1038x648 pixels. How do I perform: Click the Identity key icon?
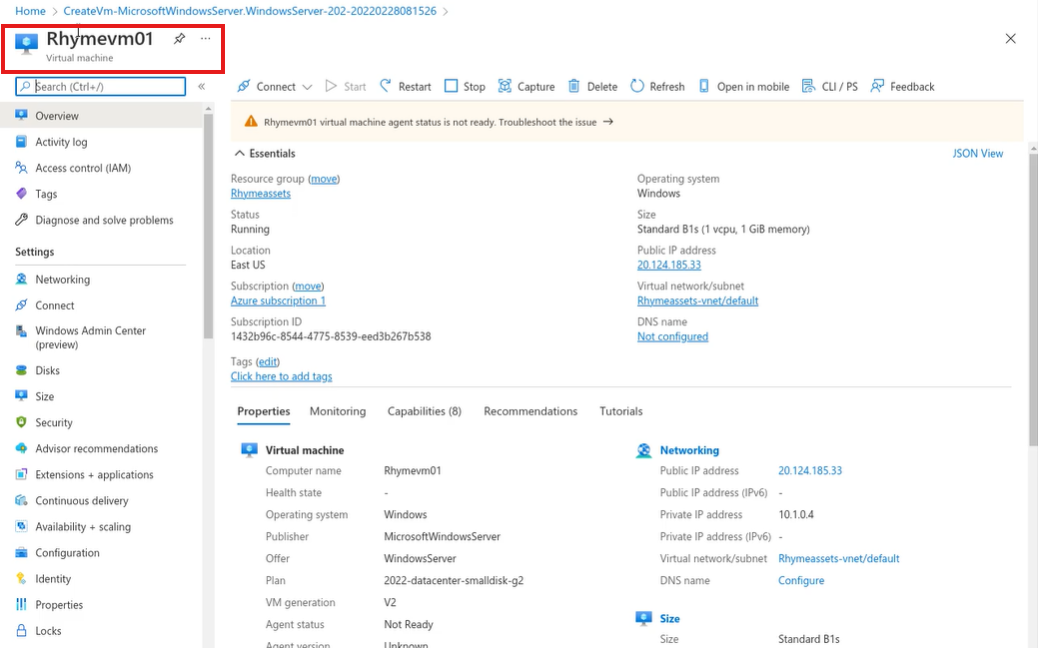21,578
